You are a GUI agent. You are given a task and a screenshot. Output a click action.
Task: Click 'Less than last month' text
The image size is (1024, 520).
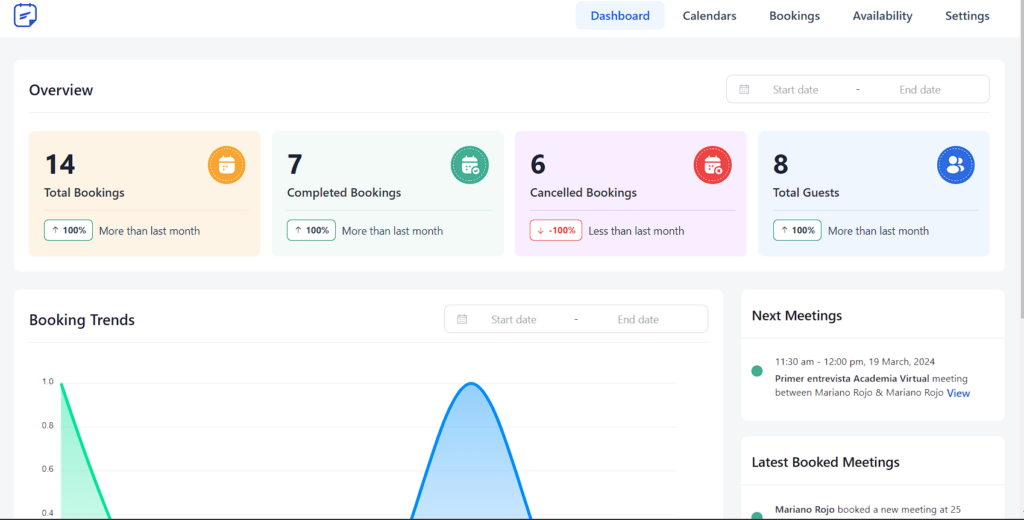636,231
